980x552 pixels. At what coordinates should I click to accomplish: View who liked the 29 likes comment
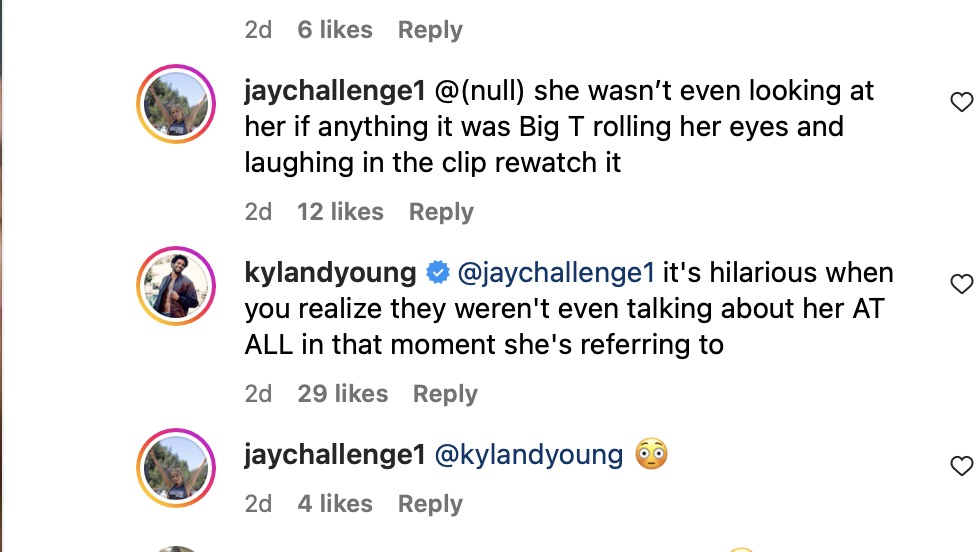coord(342,394)
